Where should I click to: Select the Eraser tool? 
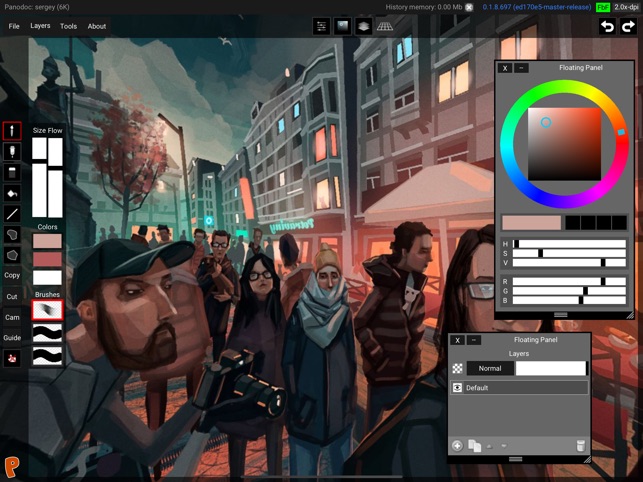tap(12, 172)
